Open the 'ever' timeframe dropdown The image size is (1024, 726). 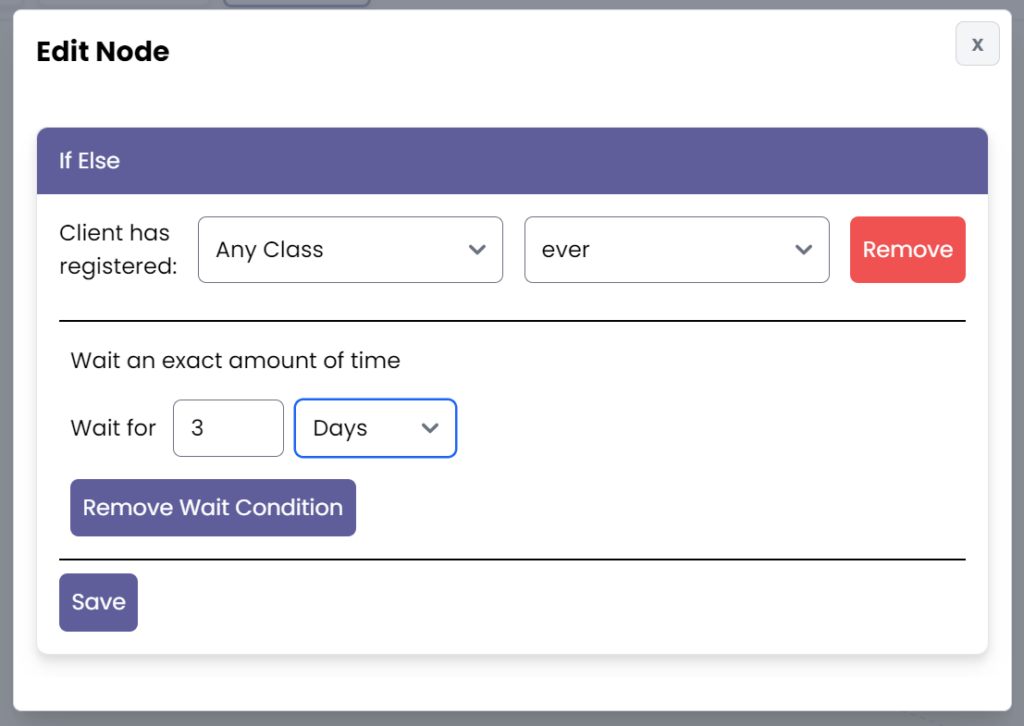[x=676, y=250]
